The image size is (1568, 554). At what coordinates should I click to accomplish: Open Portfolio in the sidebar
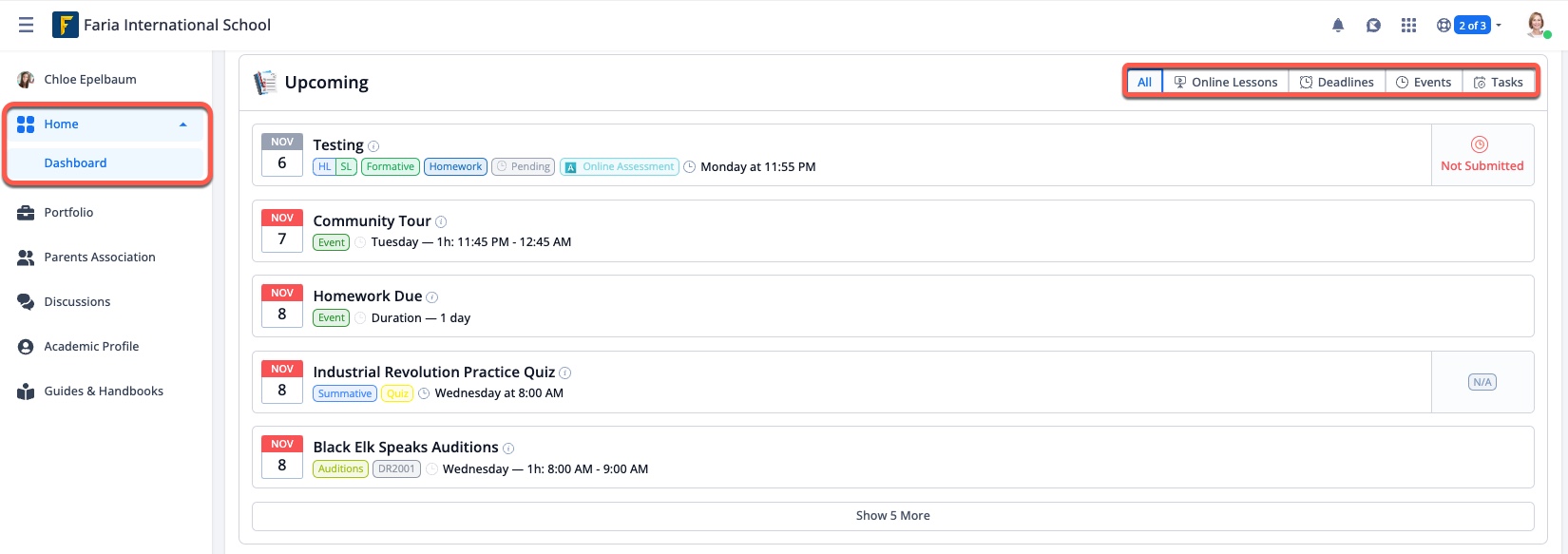click(x=68, y=213)
